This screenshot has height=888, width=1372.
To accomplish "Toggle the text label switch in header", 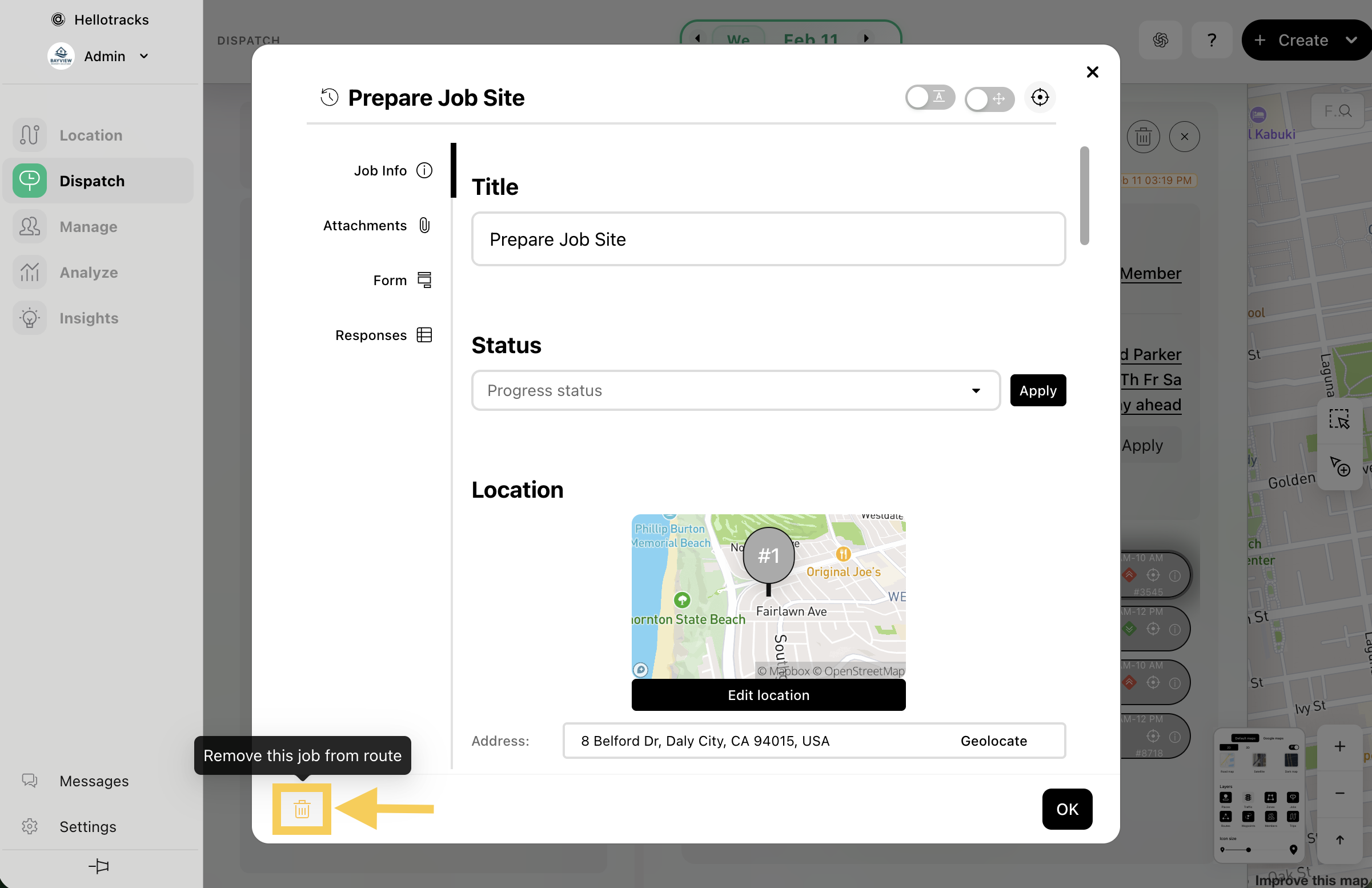I will pos(929,98).
